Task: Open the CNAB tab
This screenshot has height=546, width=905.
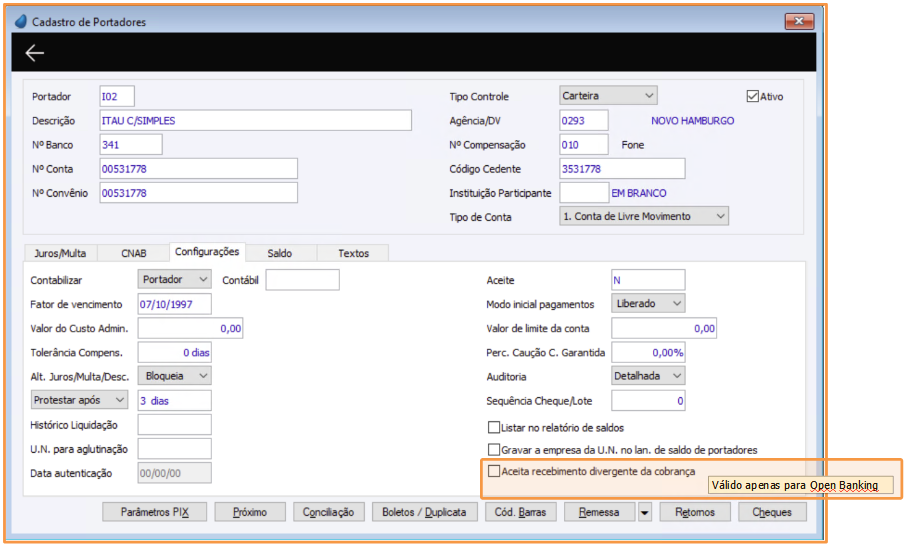Action: pyautogui.click(x=133, y=253)
